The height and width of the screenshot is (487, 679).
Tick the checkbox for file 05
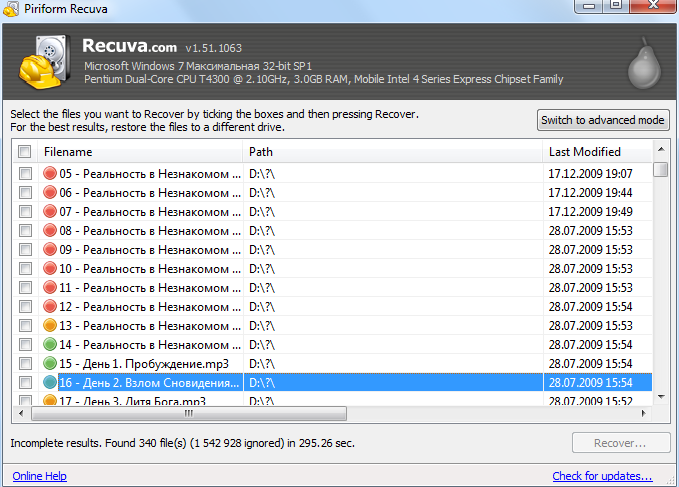pos(26,174)
